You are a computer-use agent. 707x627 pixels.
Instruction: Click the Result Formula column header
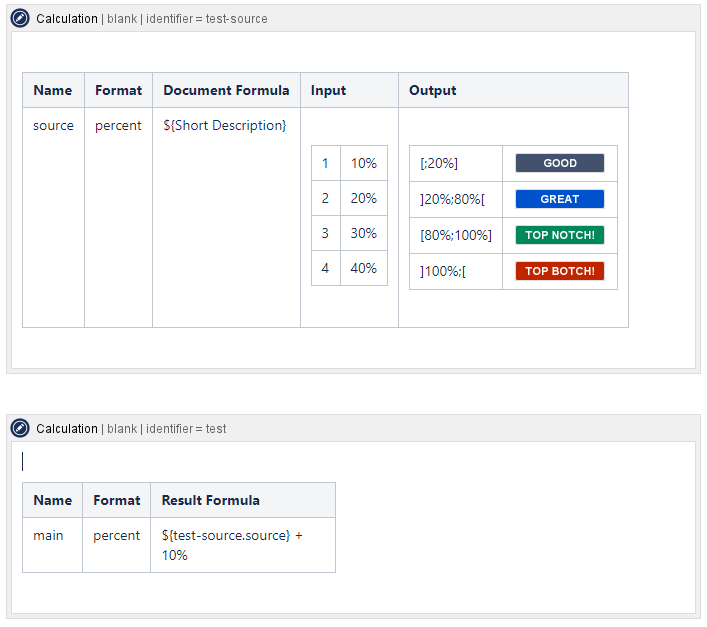(211, 500)
